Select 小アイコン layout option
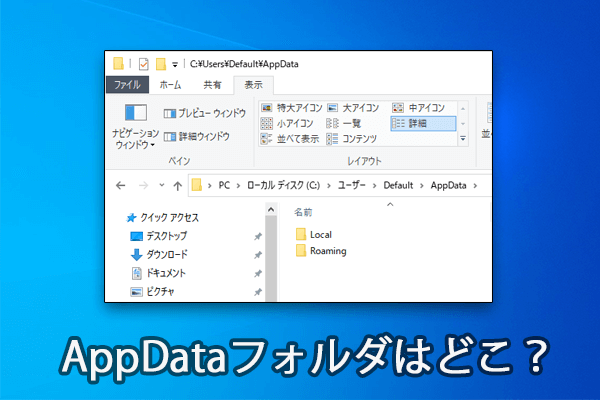The height and width of the screenshot is (400, 600). click(290, 123)
